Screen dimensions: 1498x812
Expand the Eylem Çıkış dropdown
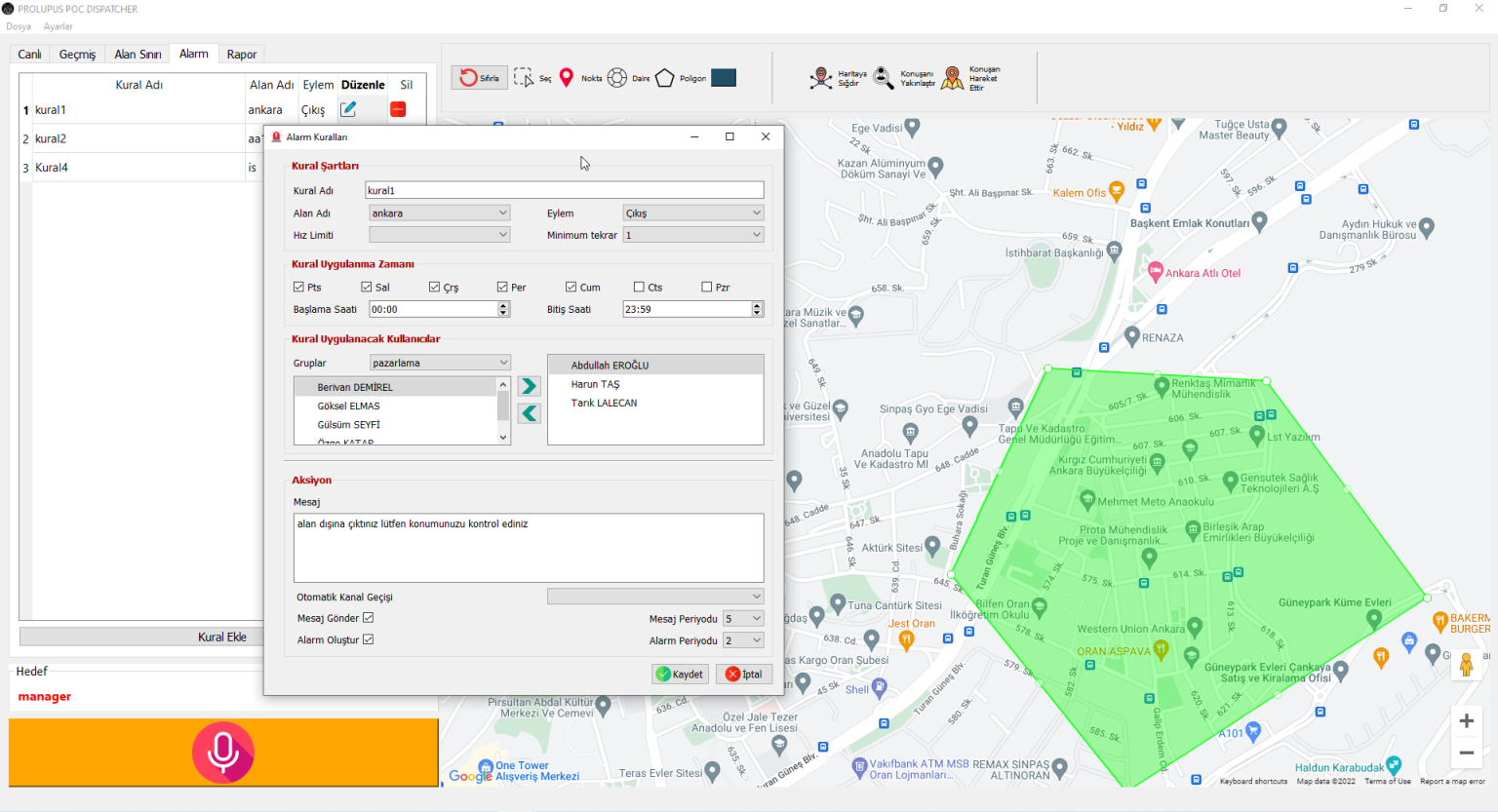point(693,213)
